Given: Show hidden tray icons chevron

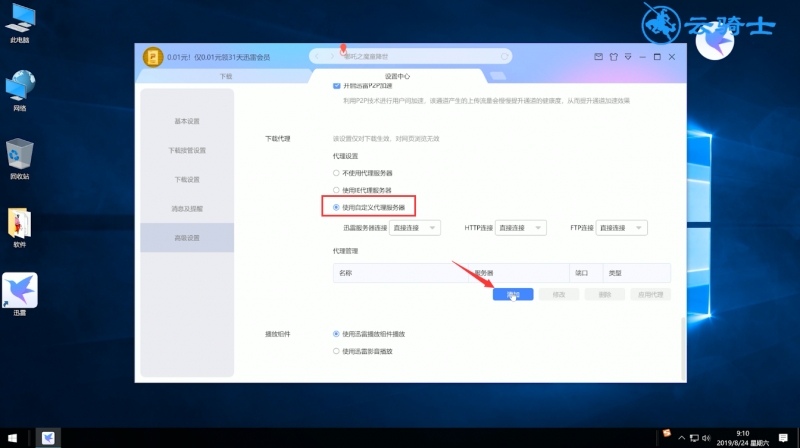Looking at the screenshot, I should click(681, 438).
